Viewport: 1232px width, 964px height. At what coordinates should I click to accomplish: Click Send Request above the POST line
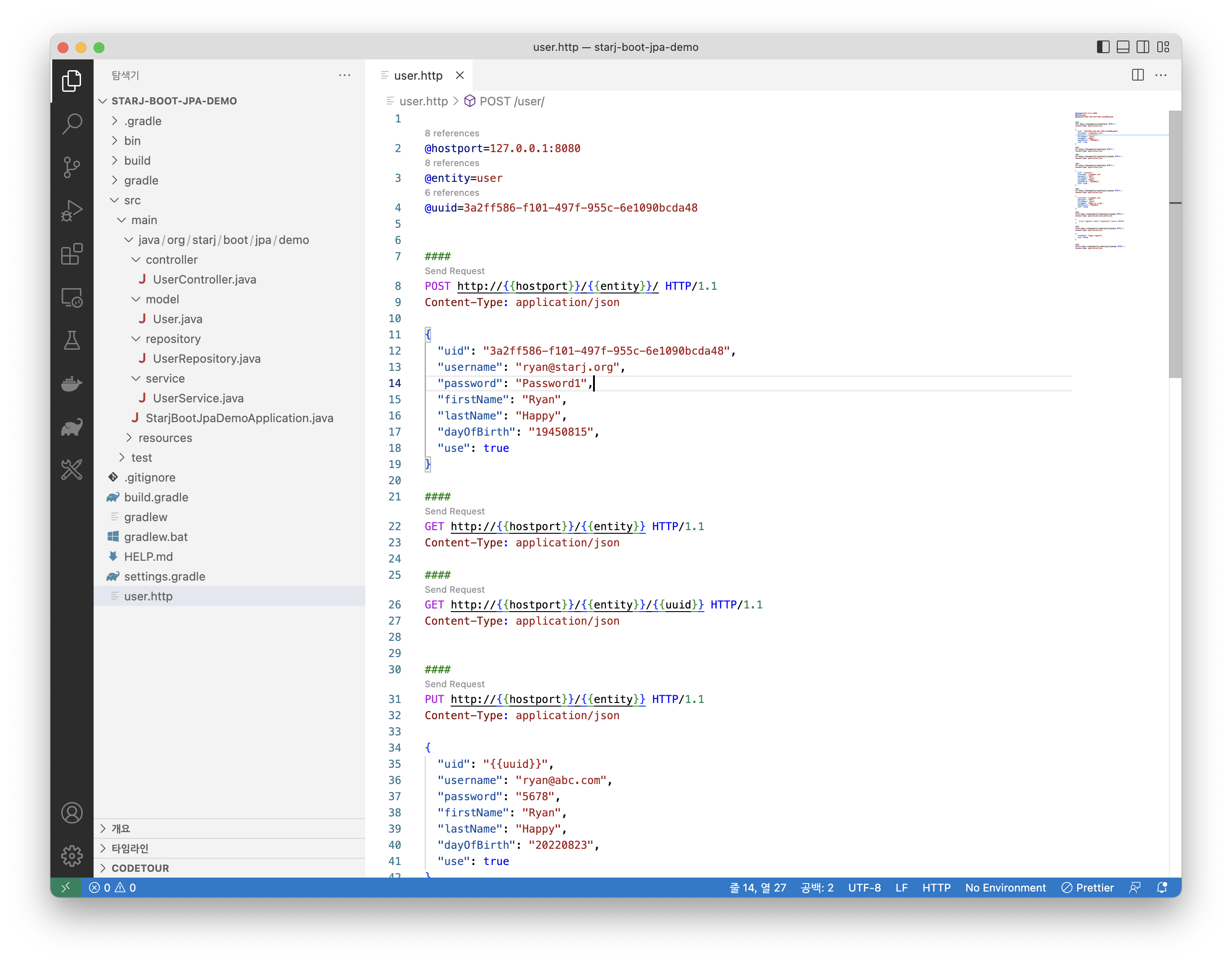click(x=454, y=271)
